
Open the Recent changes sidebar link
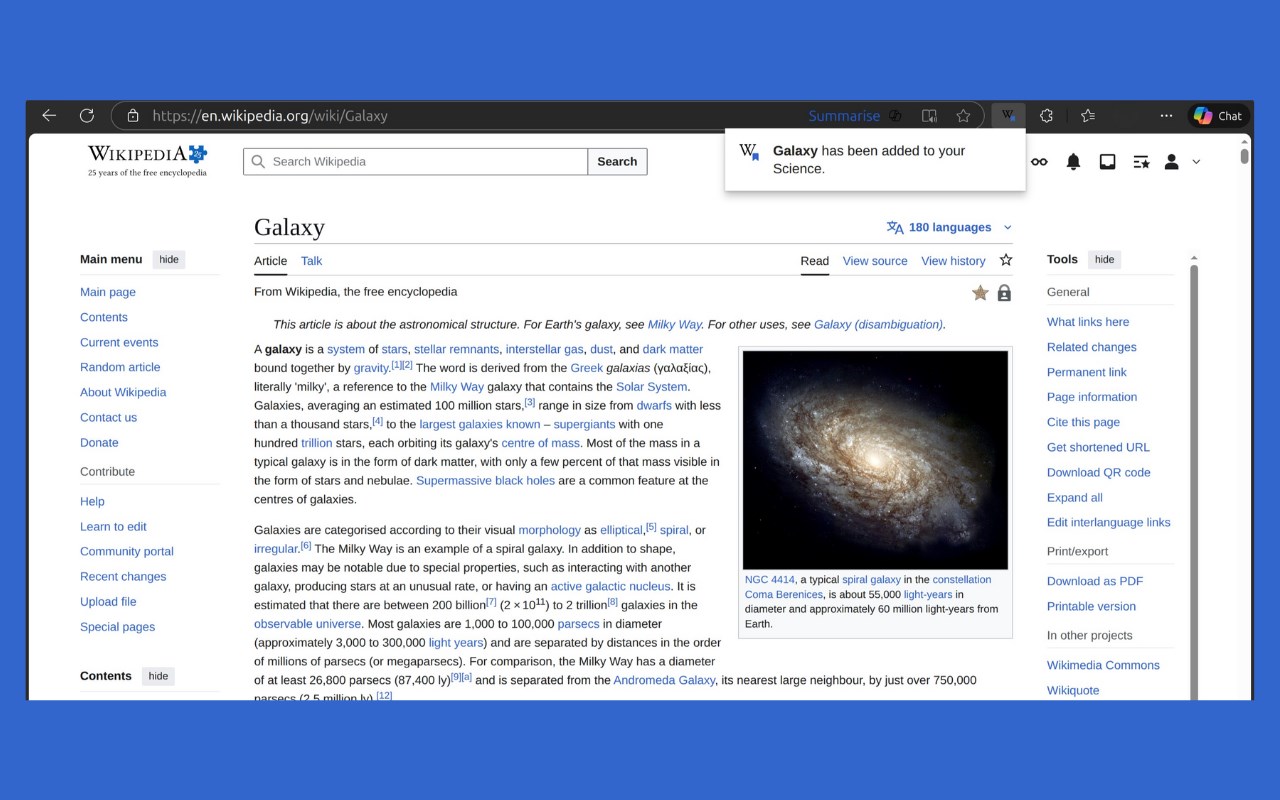(x=123, y=576)
